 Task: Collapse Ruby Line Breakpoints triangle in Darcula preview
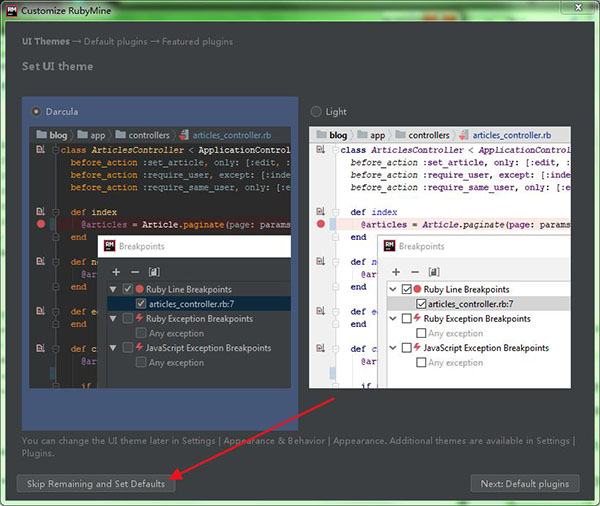113,289
